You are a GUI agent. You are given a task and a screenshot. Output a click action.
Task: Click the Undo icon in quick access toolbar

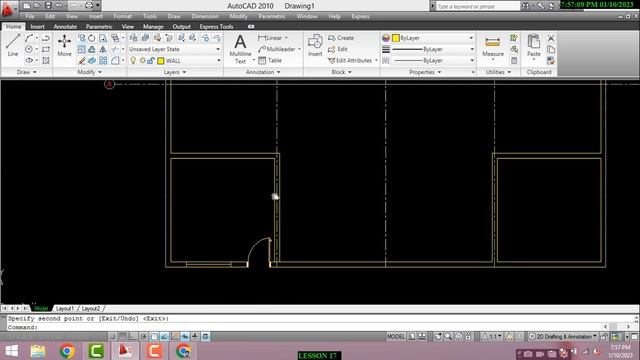coord(59,6)
